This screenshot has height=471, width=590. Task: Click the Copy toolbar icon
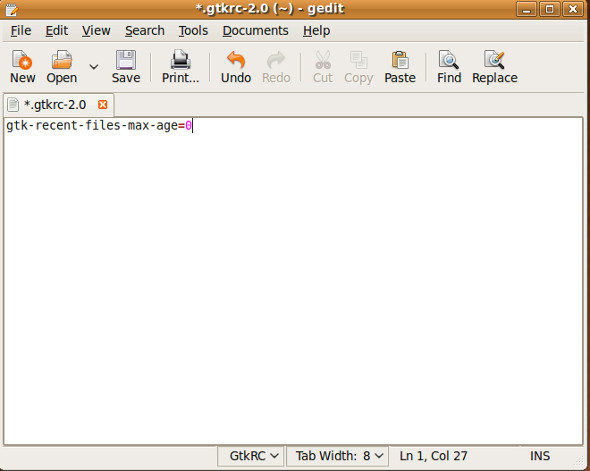point(358,67)
